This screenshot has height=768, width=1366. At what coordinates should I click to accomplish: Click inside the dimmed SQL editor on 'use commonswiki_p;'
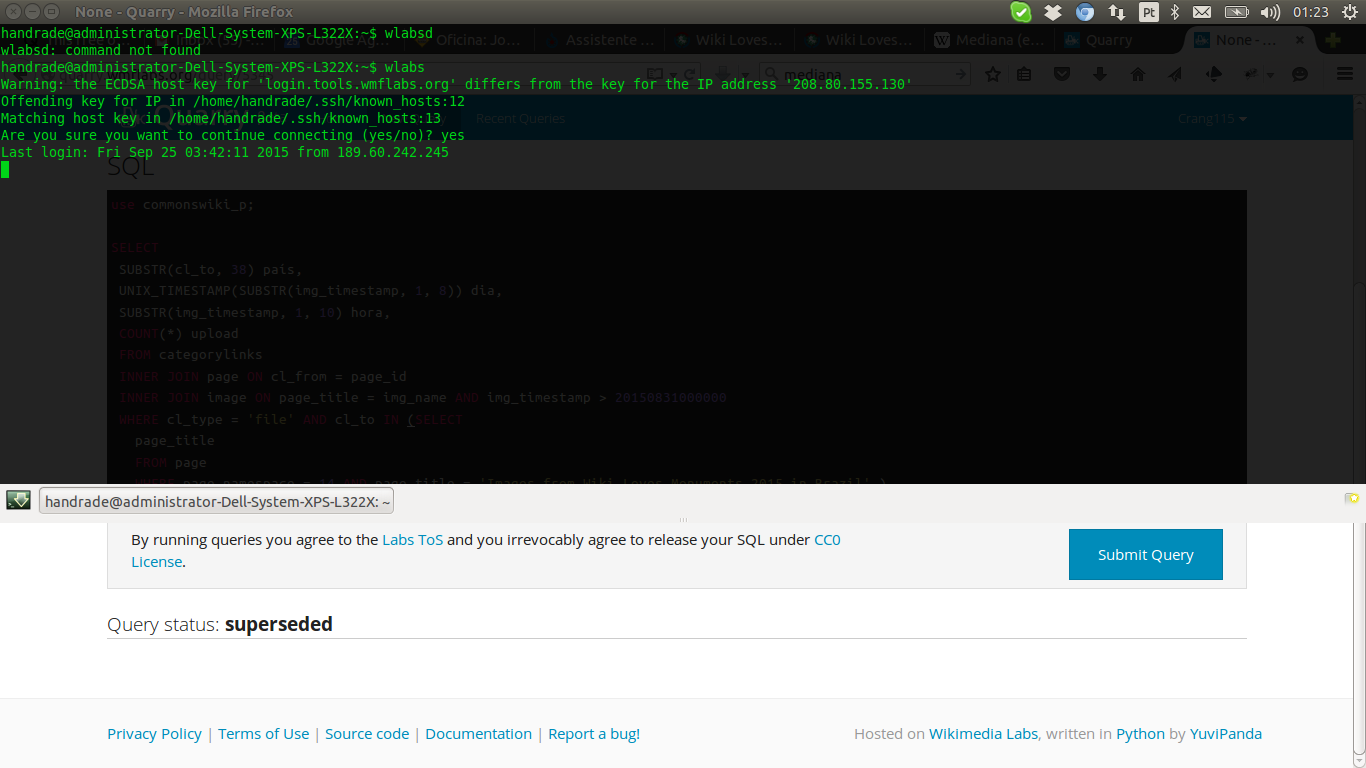pyautogui.click(x=183, y=204)
